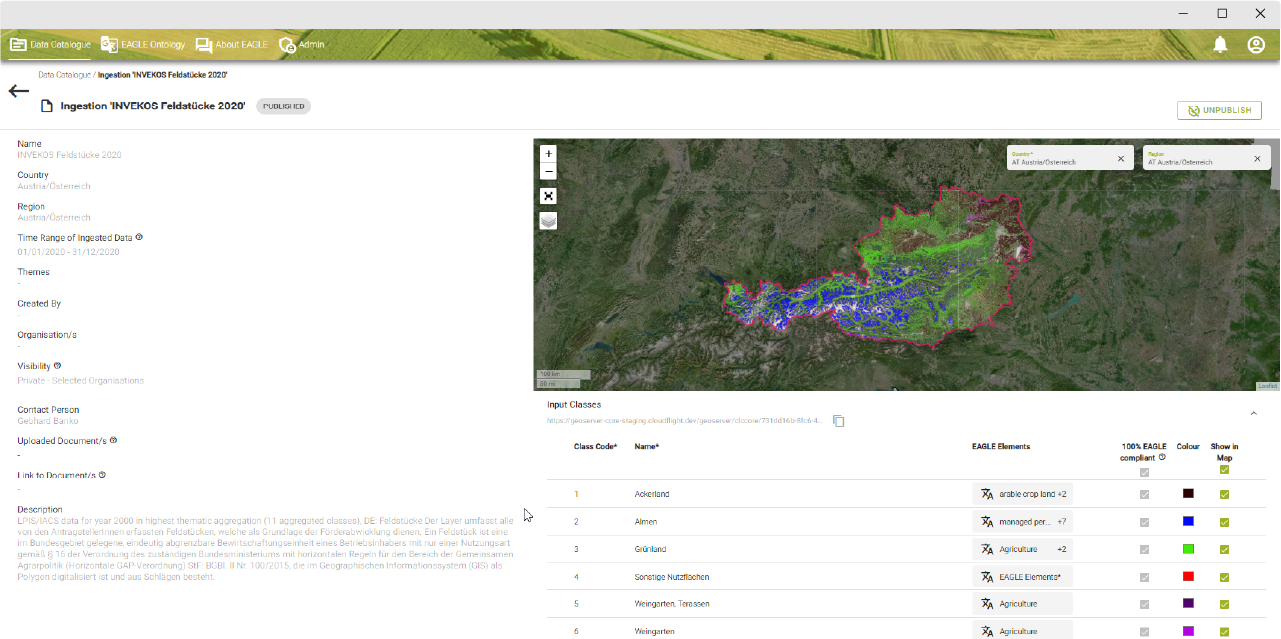Go to the EAGLE Ontology tab
This screenshot has height=639, width=1281.
143,45
